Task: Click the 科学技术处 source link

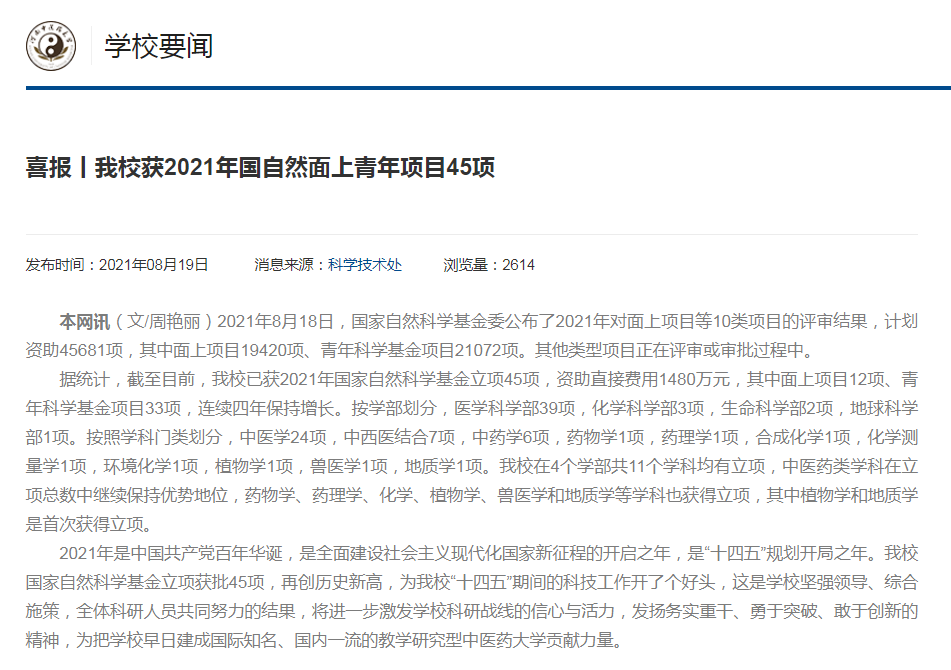Action: [x=365, y=265]
